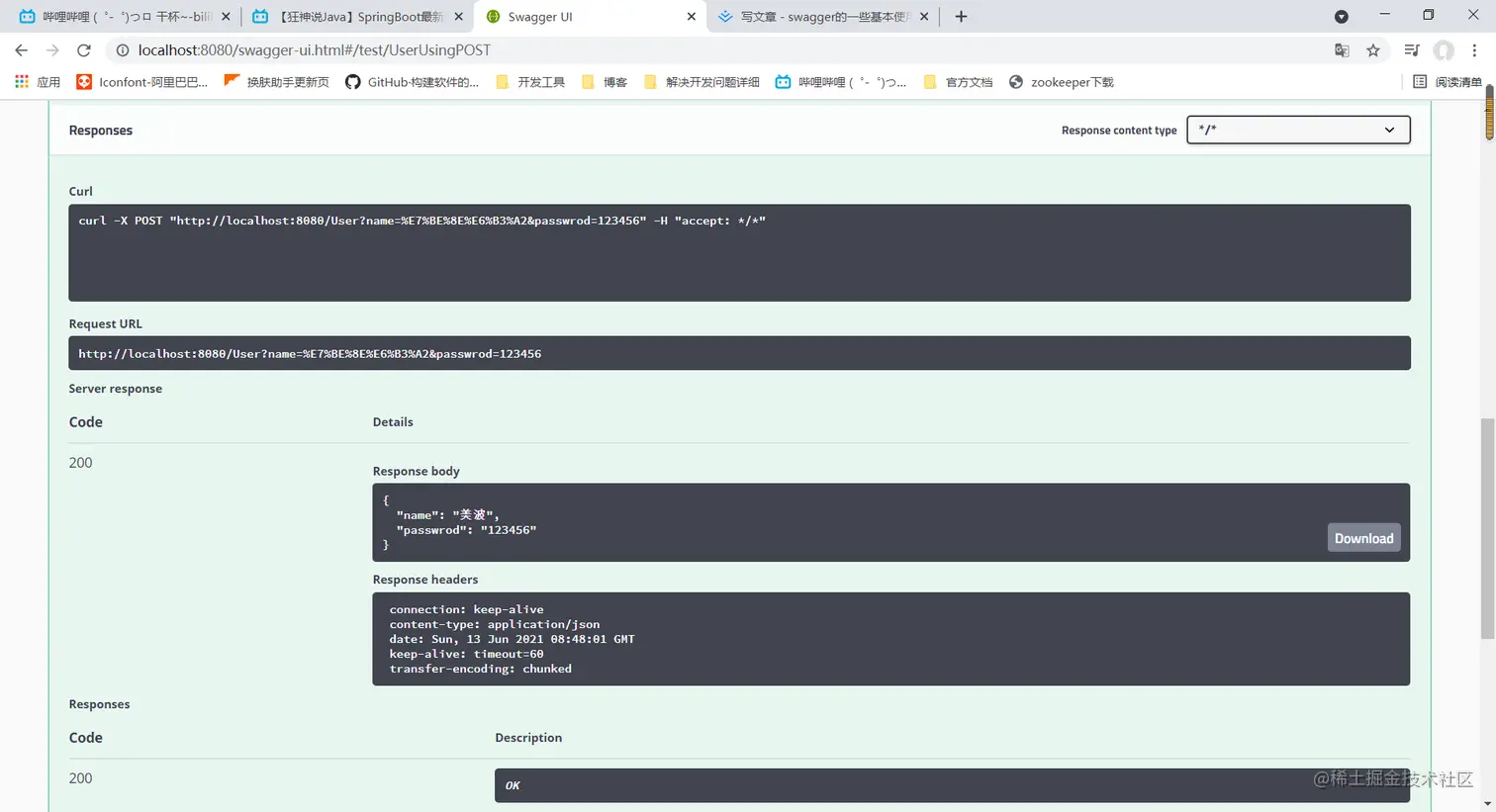This screenshot has height=812, width=1496.
Task: Open the 应用 apps shortcut
Action: coord(38,82)
